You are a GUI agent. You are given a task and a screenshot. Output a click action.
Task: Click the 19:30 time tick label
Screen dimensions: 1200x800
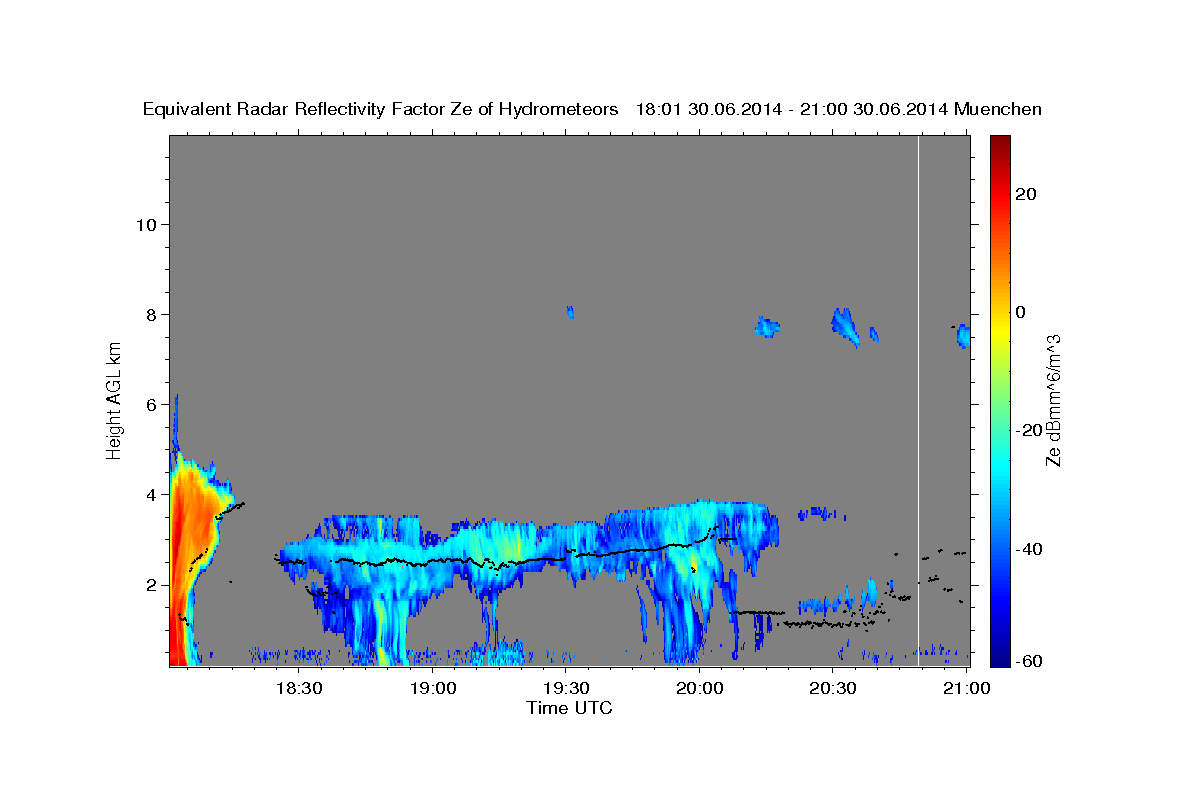click(x=566, y=688)
